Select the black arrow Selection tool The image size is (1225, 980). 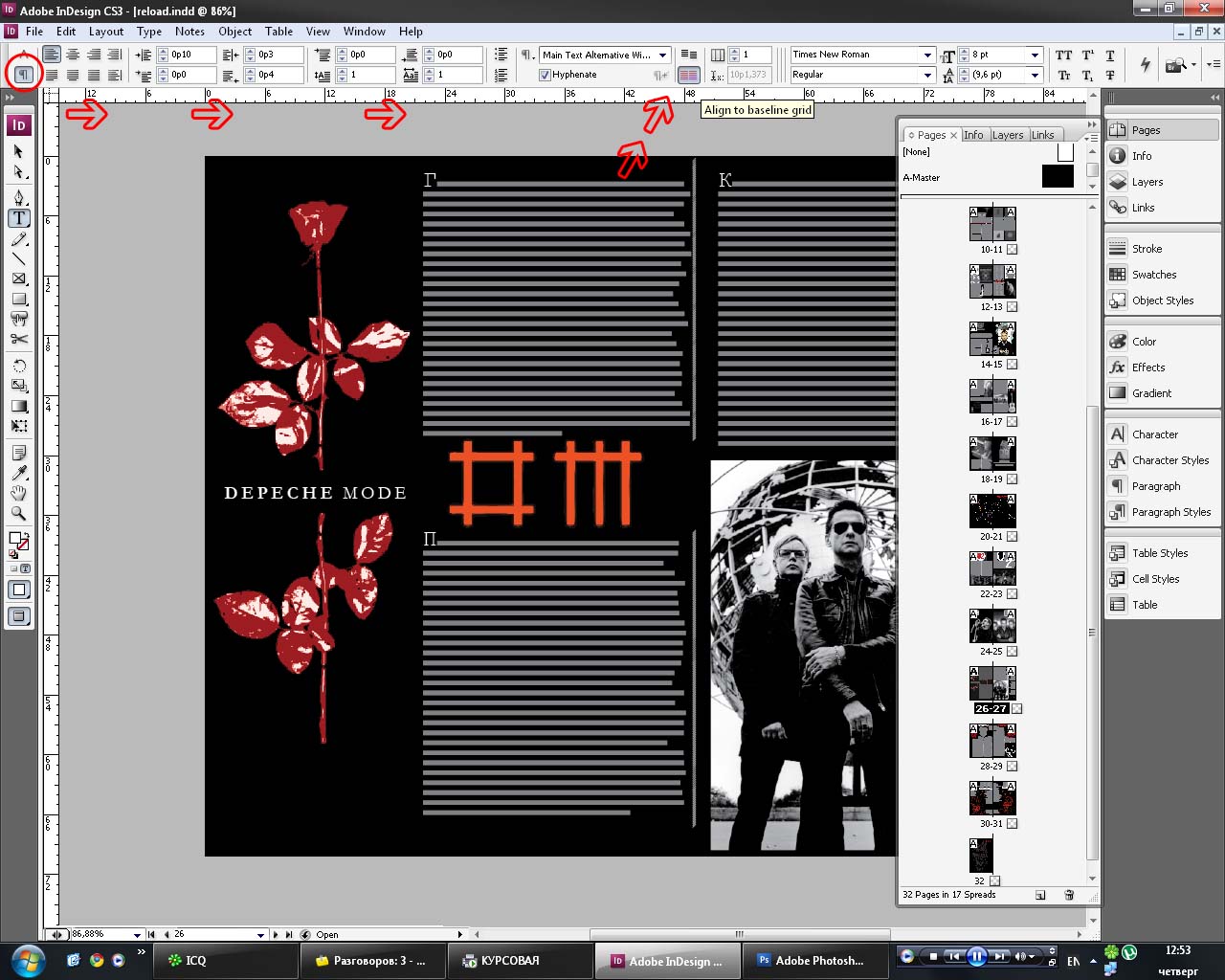[x=18, y=151]
